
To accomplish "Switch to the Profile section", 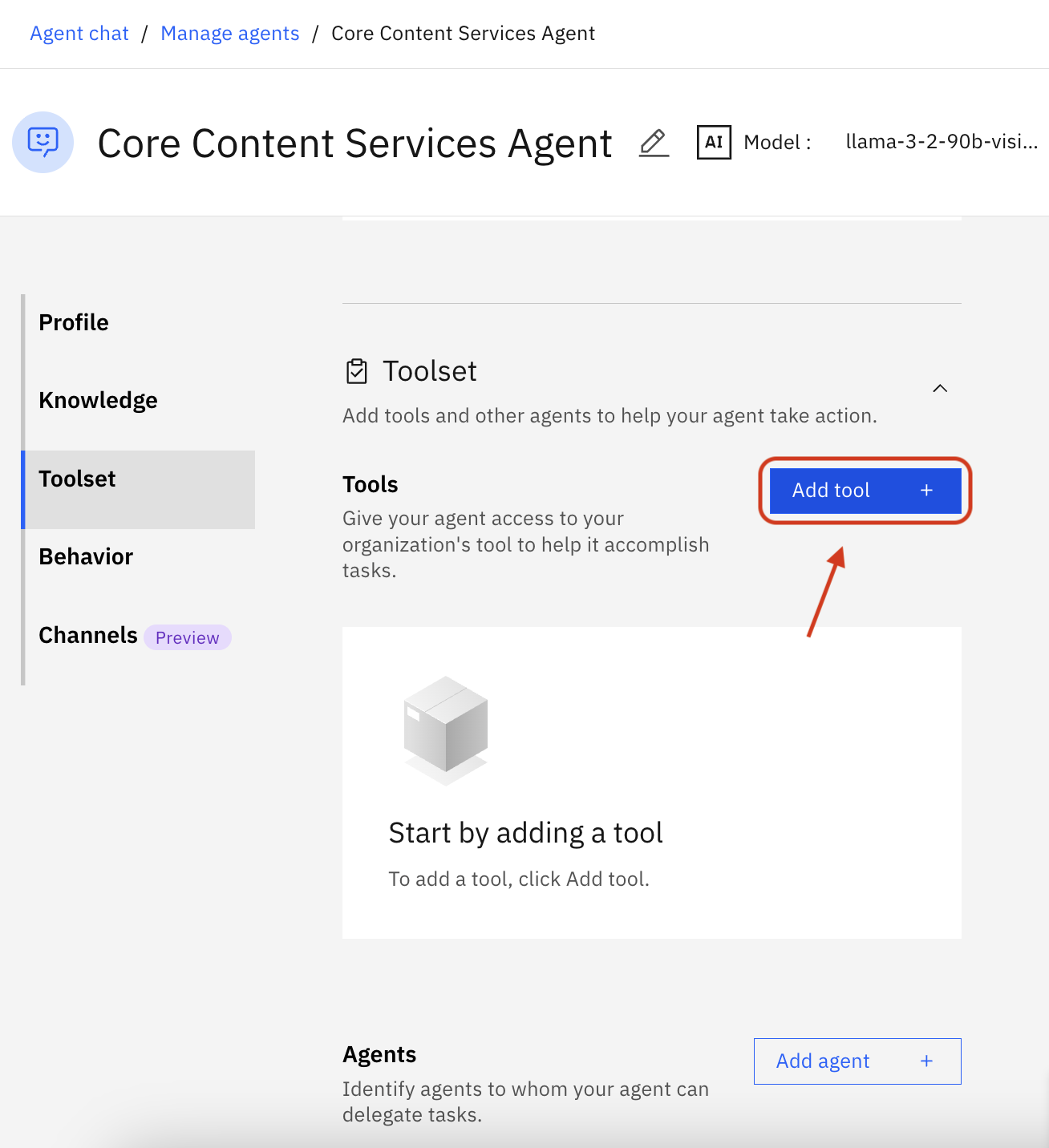I will 73,322.
